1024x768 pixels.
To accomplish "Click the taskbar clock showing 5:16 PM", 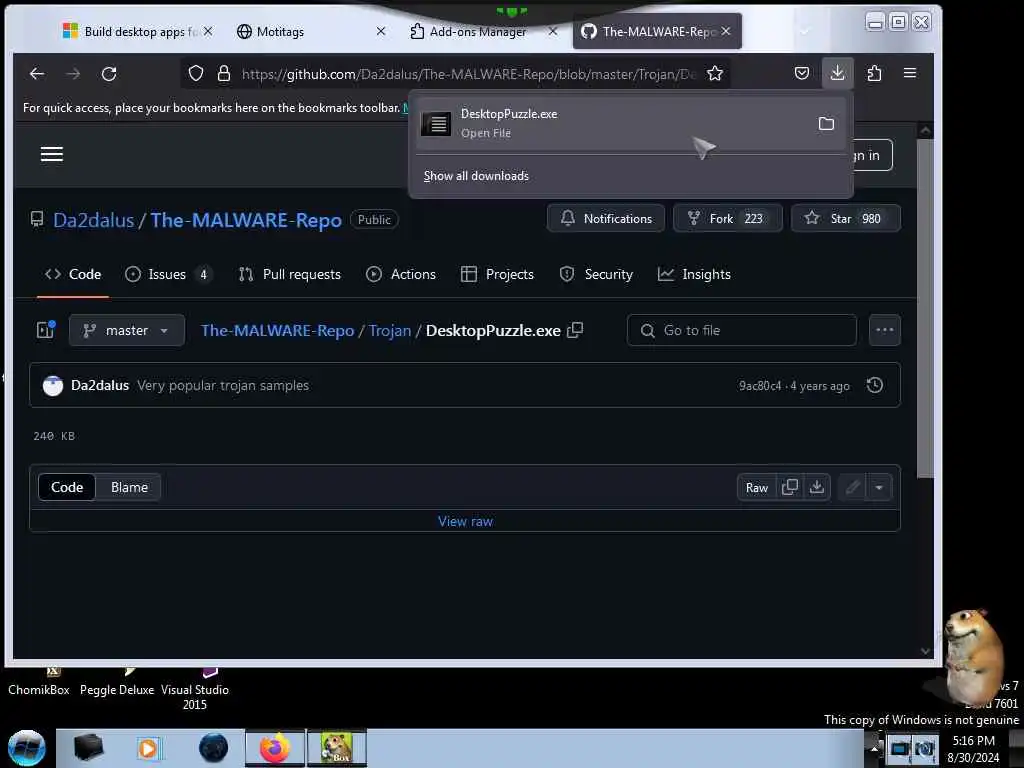I will [973, 748].
